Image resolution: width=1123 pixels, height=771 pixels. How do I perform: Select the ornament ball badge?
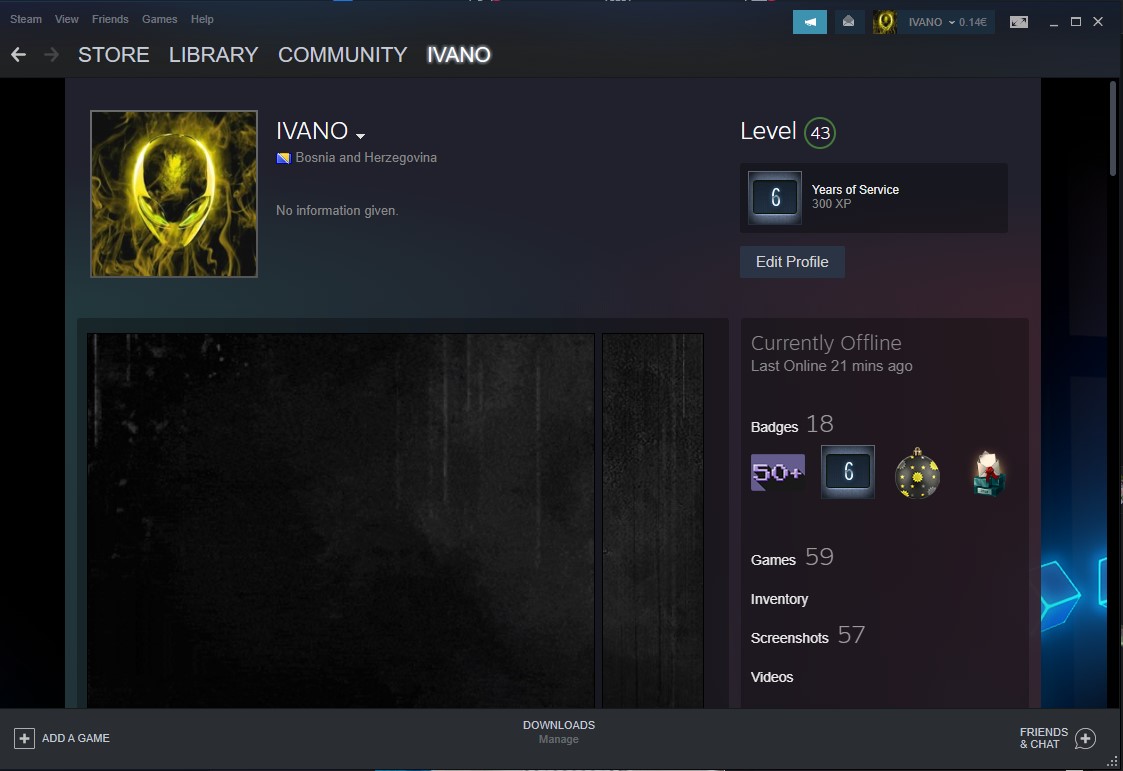tap(917, 472)
